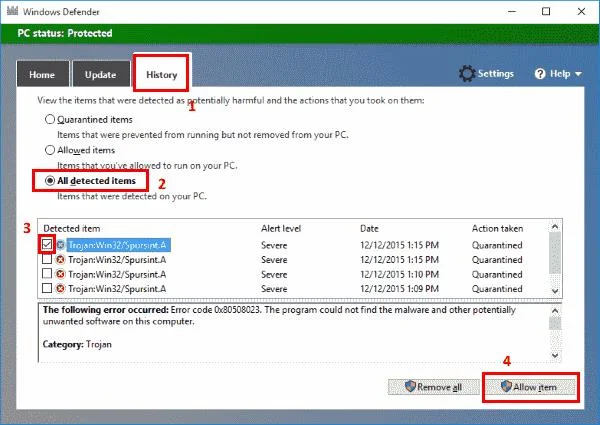Click the Help question mark icon
Screen dimensions: 600x425
tap(540, 74)
